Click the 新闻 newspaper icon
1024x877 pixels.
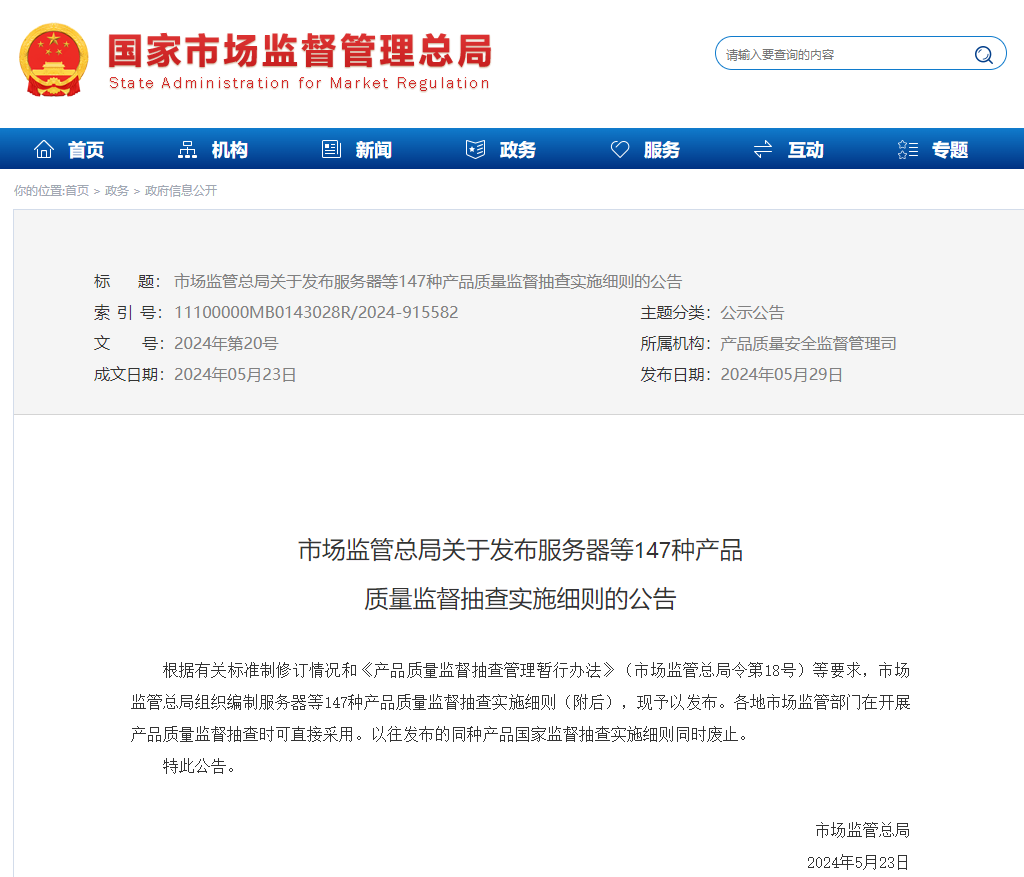331,147
